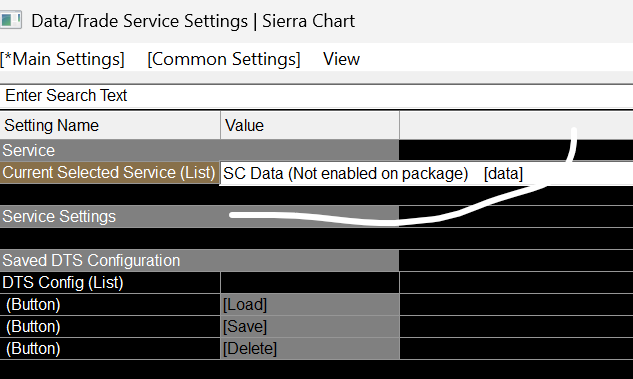This screenshot has height=379, width=633.
Task: Collapse the Service Settings section header
Action: point(199,217)
